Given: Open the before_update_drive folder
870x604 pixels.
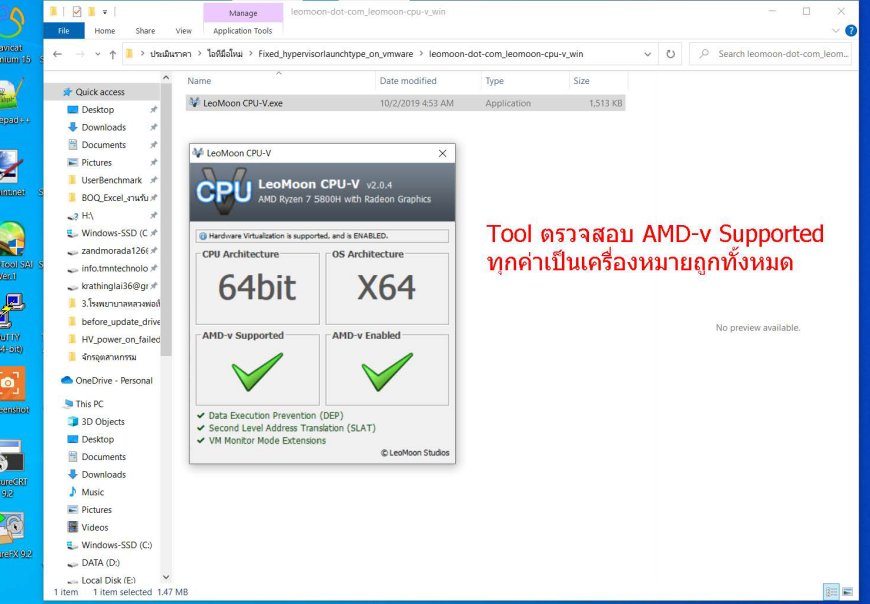Looking at the screenshot, I should click(120, 322).
